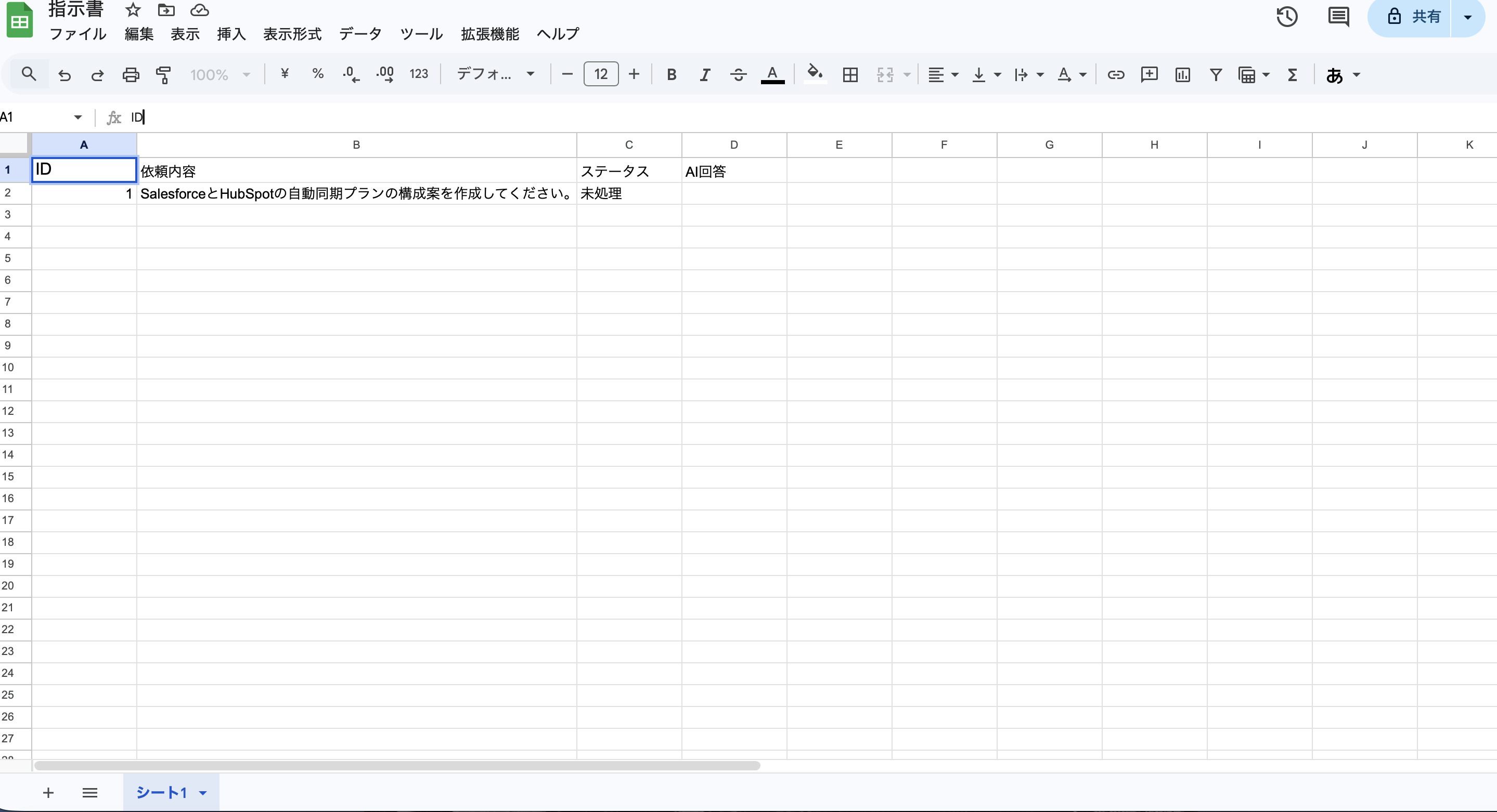Open the insert link tool
Viewport: 1497px width, 812px height.
point(1115,74)
